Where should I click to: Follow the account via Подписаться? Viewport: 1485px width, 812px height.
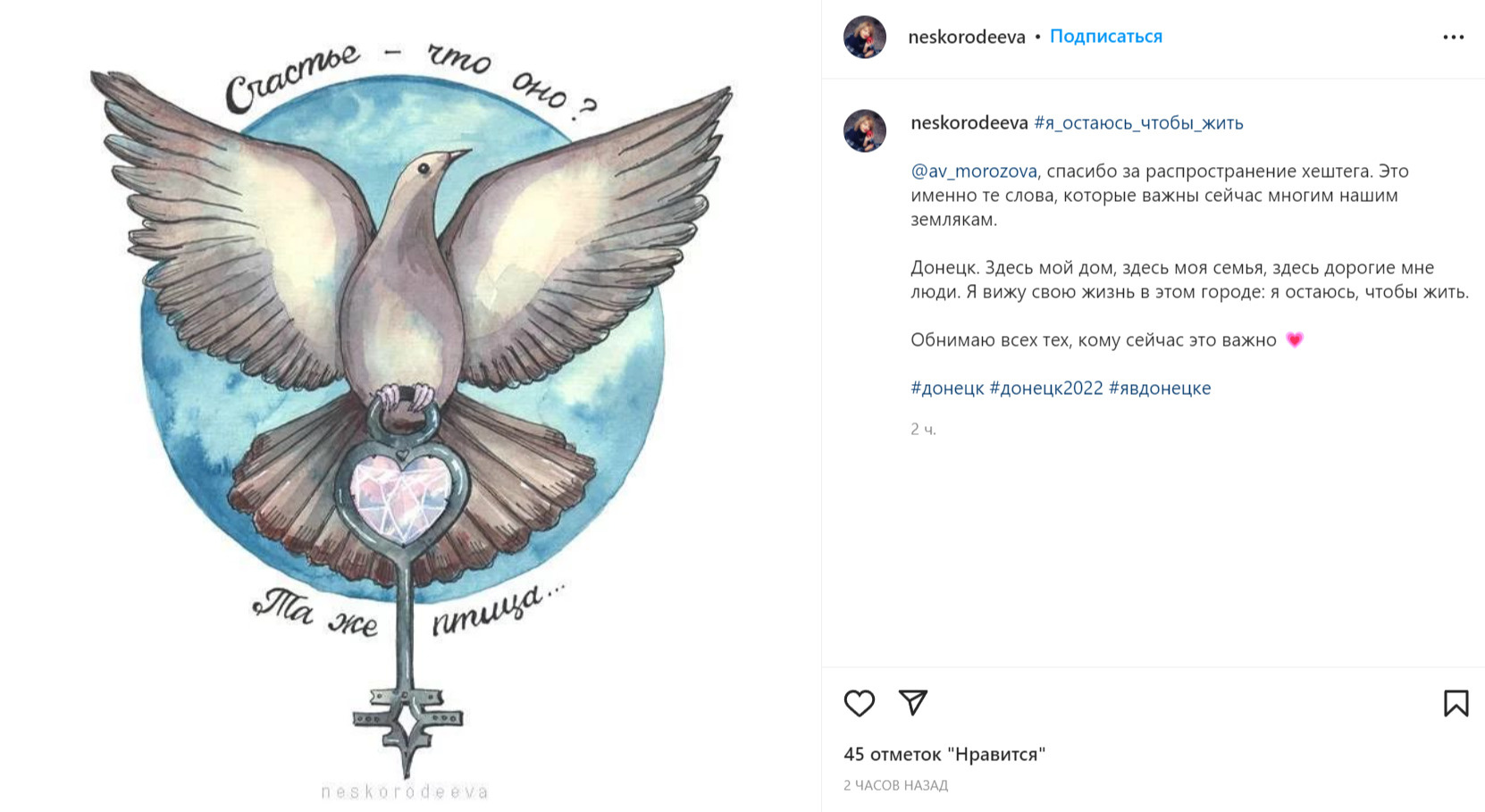(x=1106, y=37)
